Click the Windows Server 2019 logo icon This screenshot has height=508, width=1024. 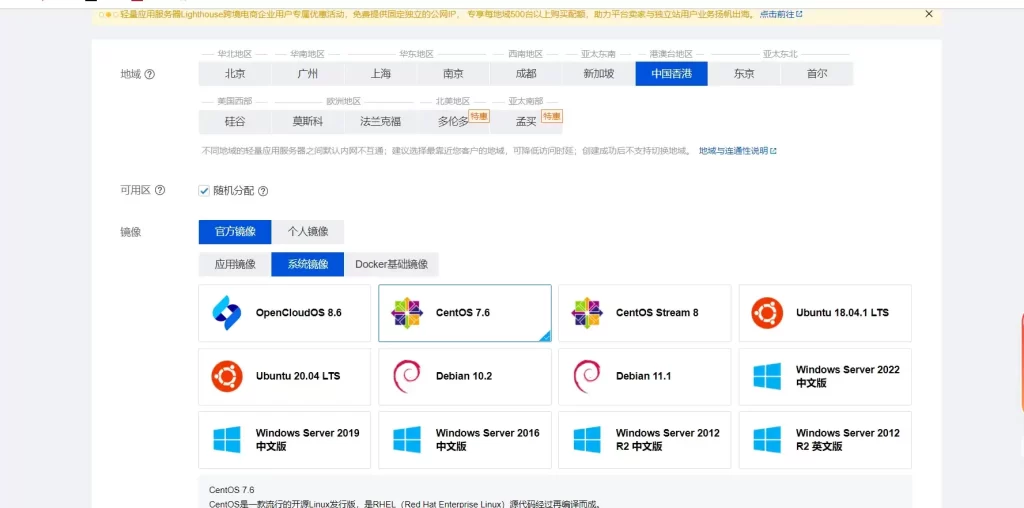[227, 439]
